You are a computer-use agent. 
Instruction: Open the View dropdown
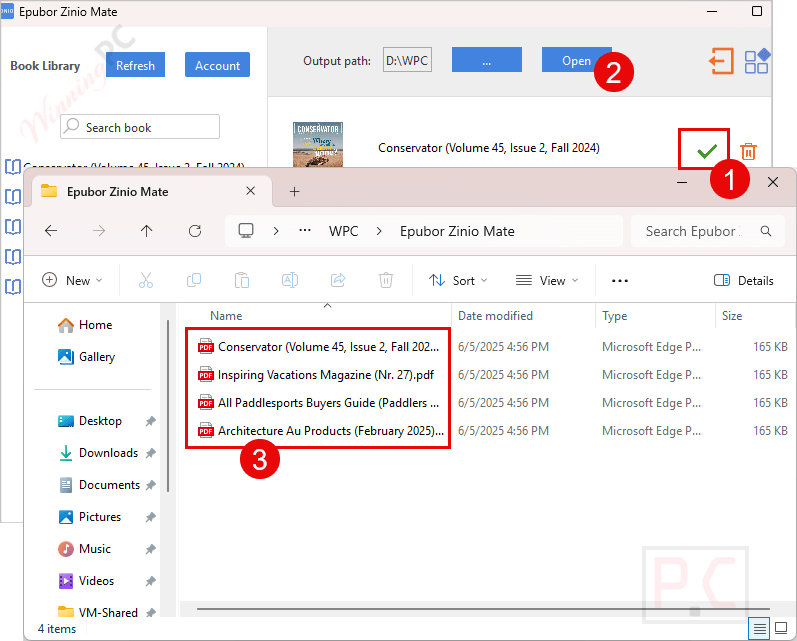pyautogui.click(x=547, y=280)
